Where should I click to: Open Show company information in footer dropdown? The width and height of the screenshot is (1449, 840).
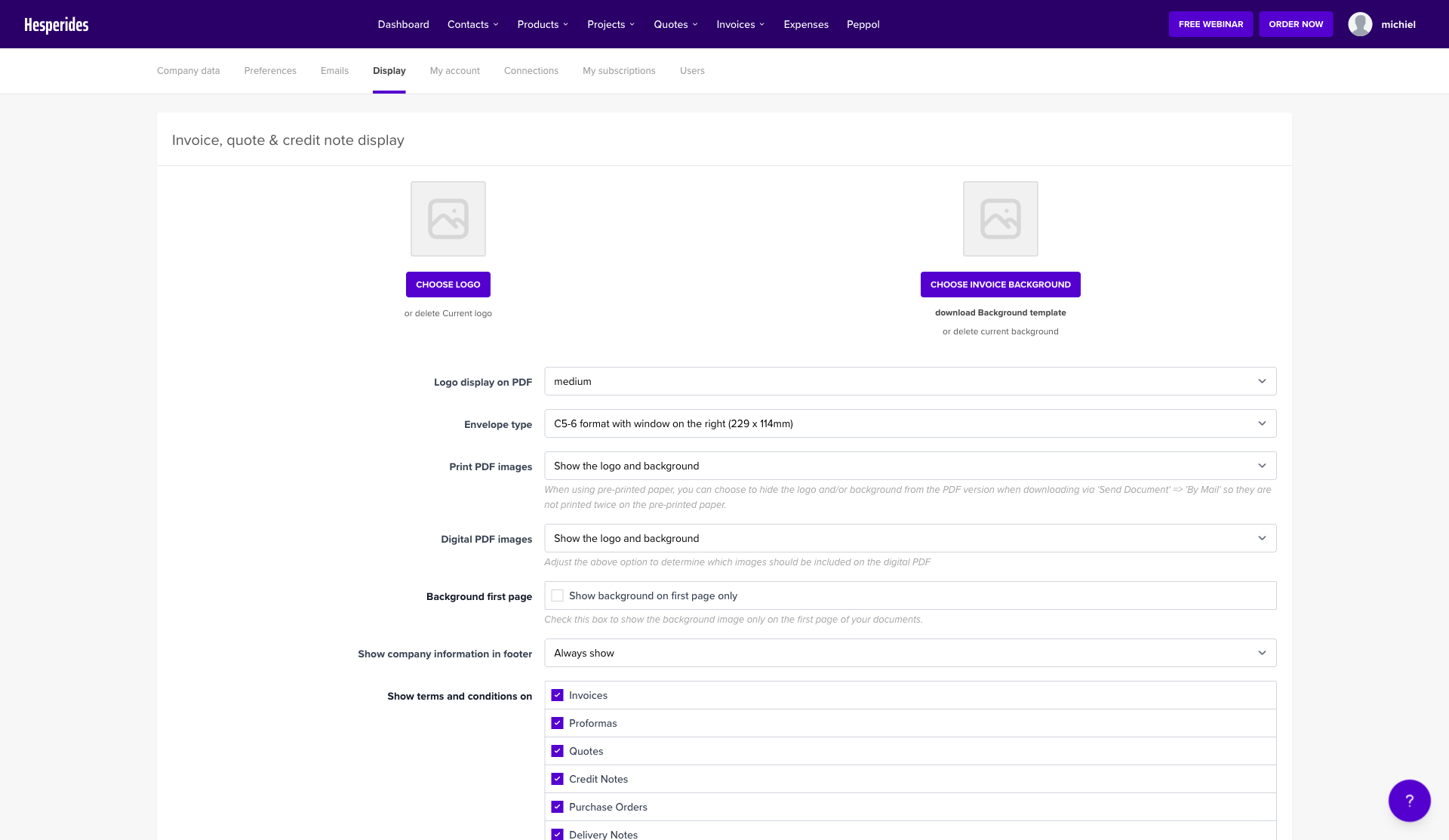pos(910,653)
